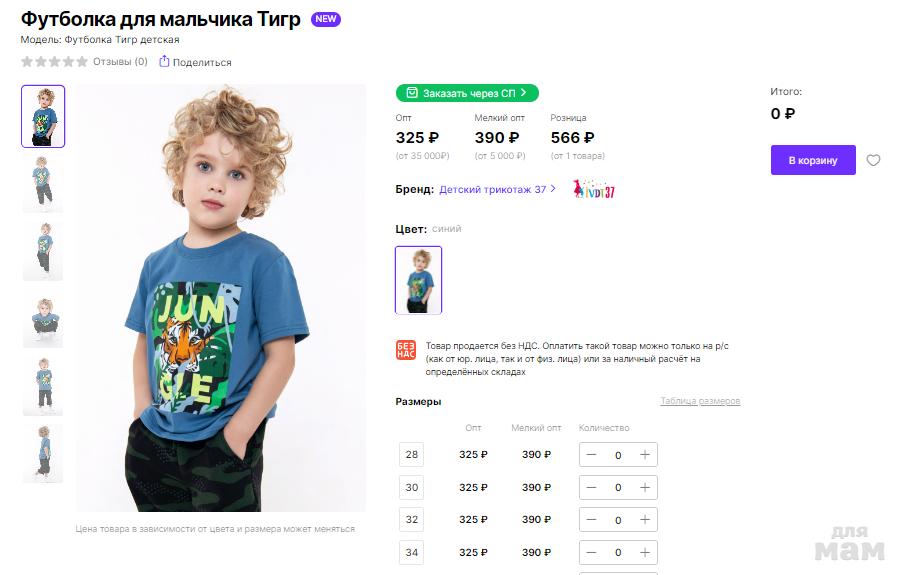
Task: Open 'Заказать через СП' green button
Action: (467, 93)
